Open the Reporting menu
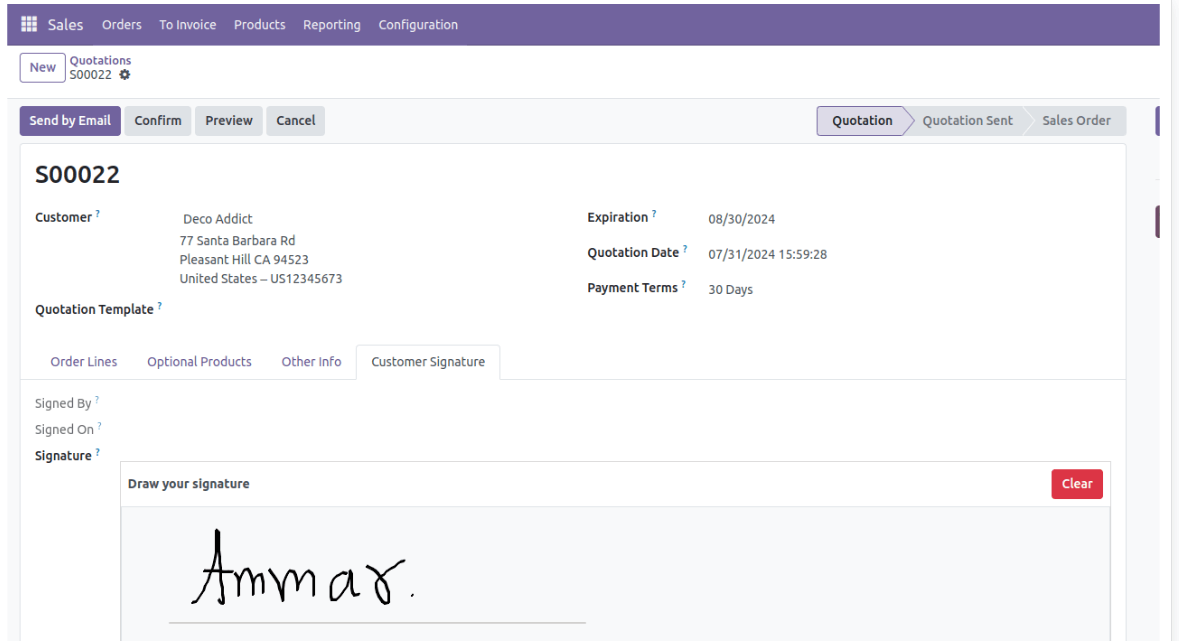Image resolution: width=1179 pixels, height=641 pixels. pyautogui.click(x=332, y=24)
